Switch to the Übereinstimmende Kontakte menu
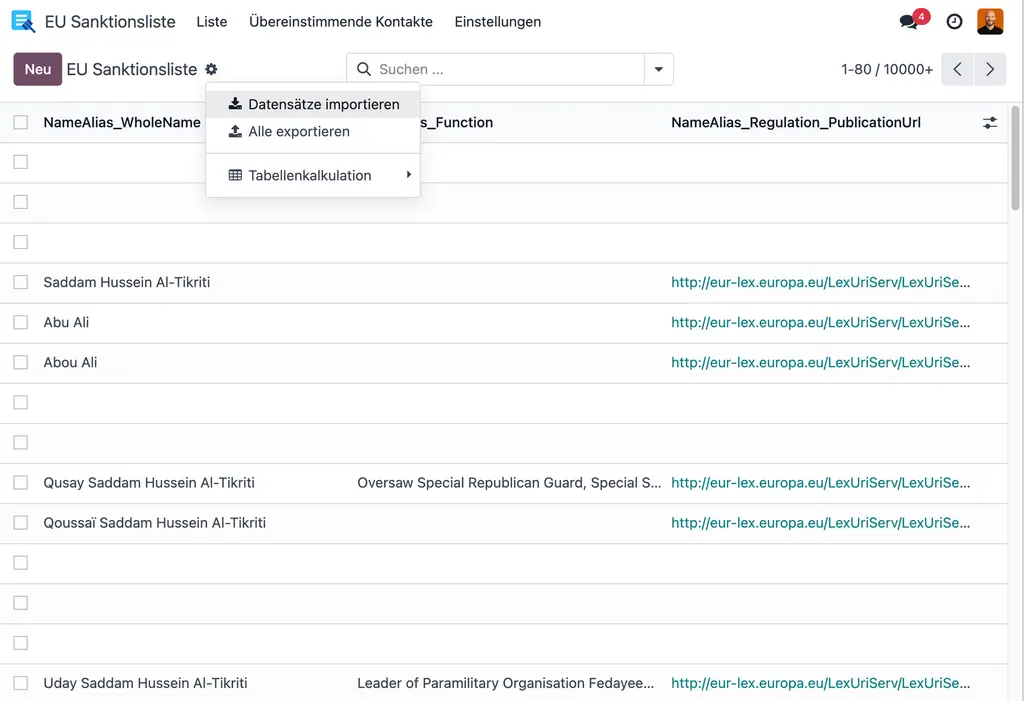The width and height of the screenshot is (1024, 701). coord(341,20)
